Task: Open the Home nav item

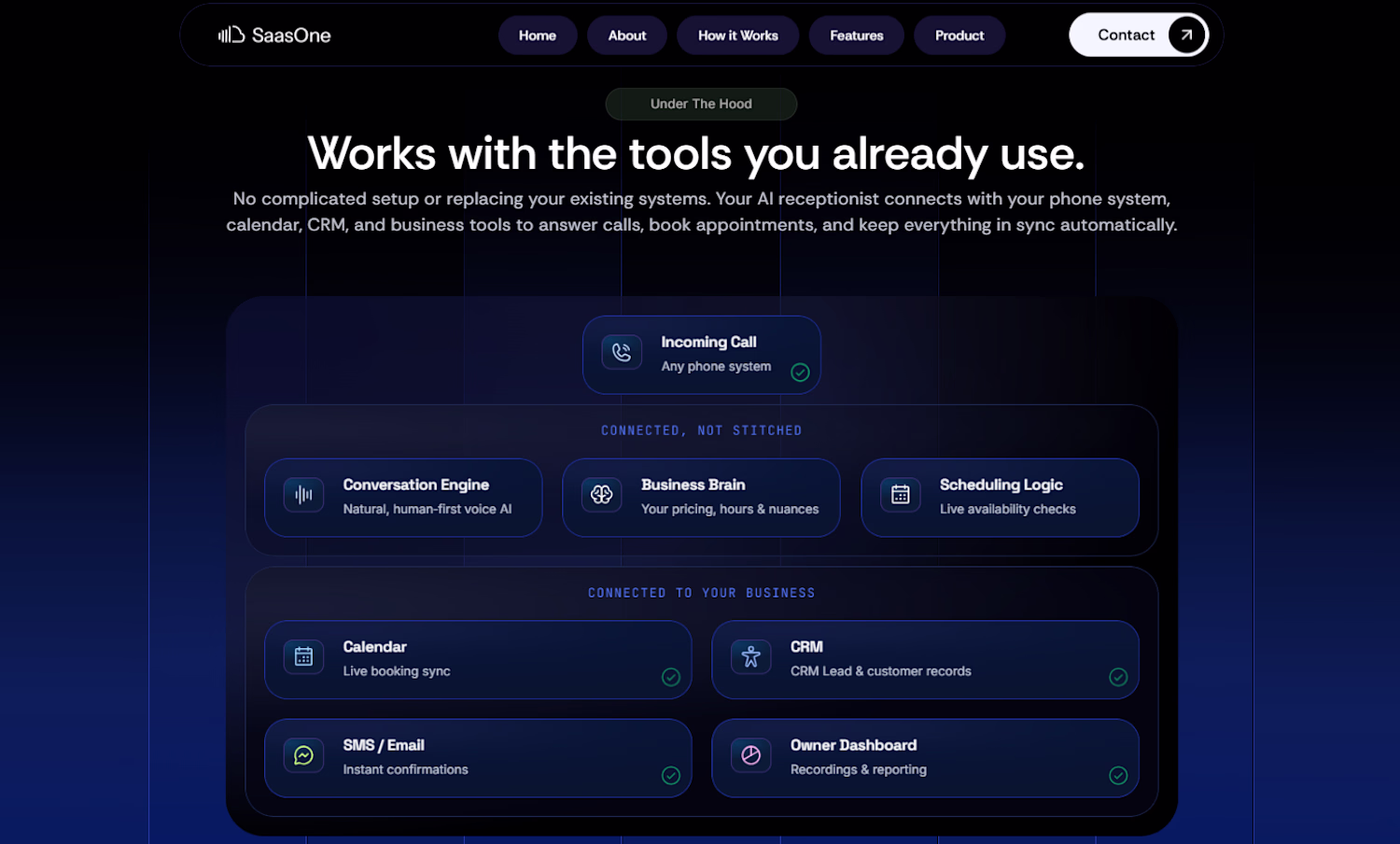Action: [x=538, y=35]
